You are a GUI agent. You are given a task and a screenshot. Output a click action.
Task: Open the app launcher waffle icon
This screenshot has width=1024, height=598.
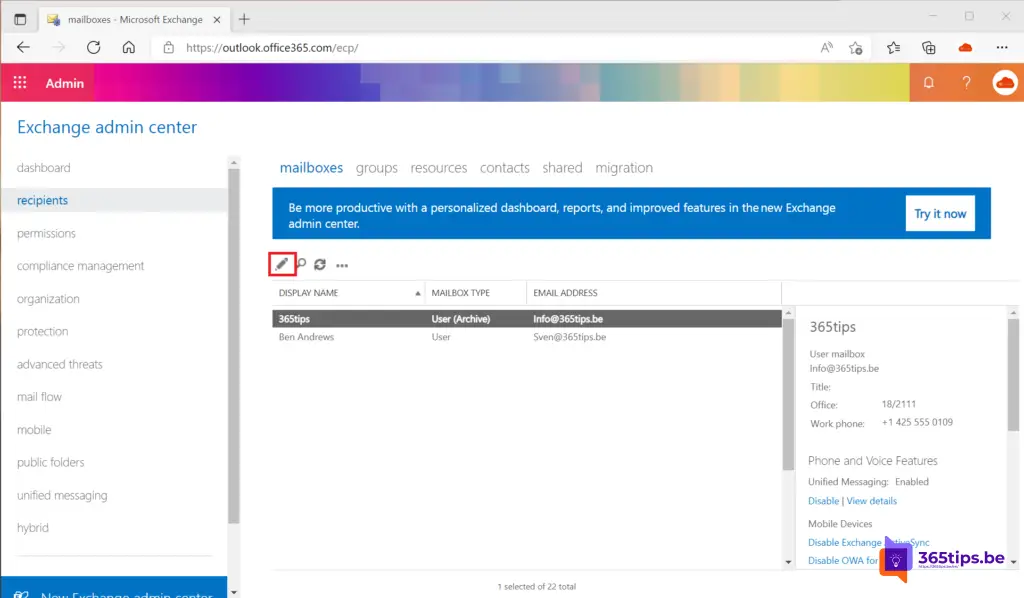point(20,83)
